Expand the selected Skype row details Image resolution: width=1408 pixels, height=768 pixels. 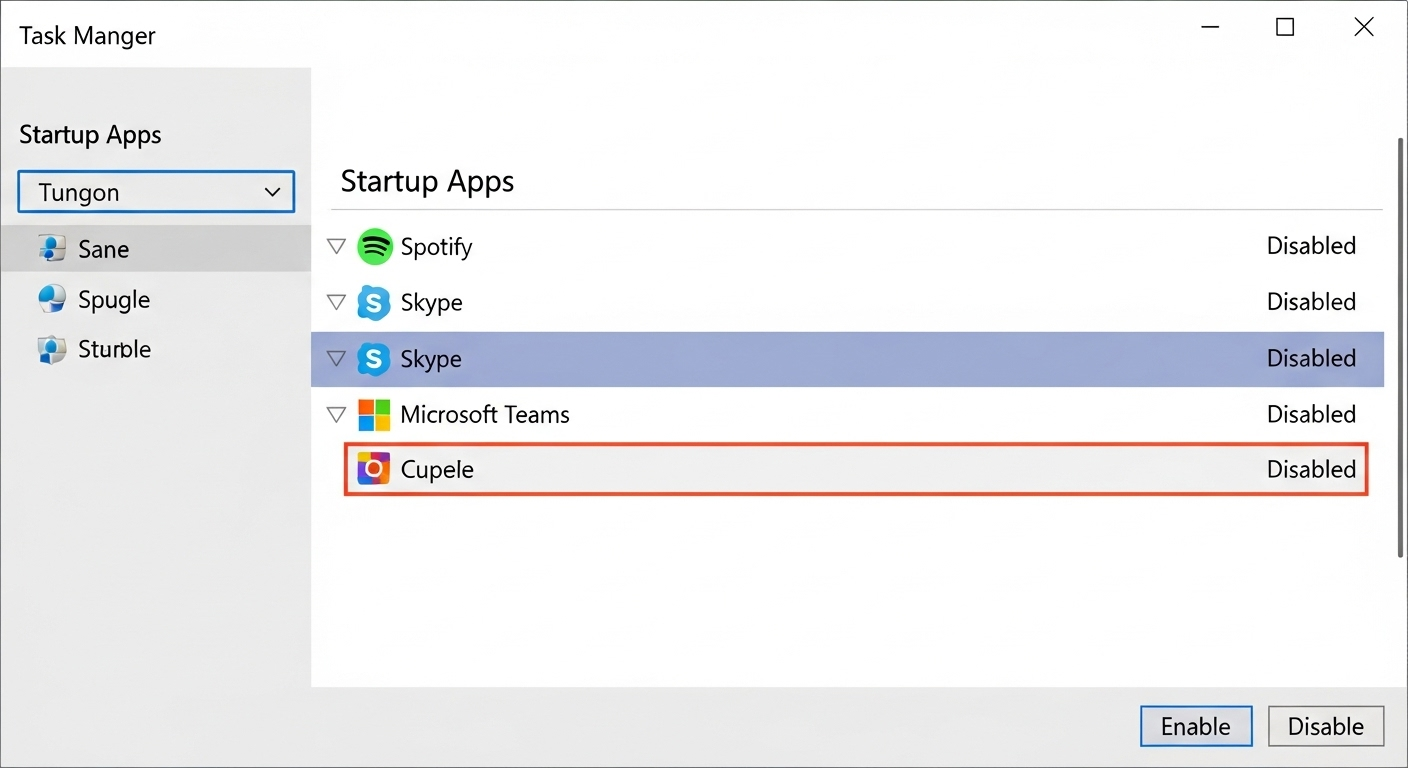pos(336,358)
